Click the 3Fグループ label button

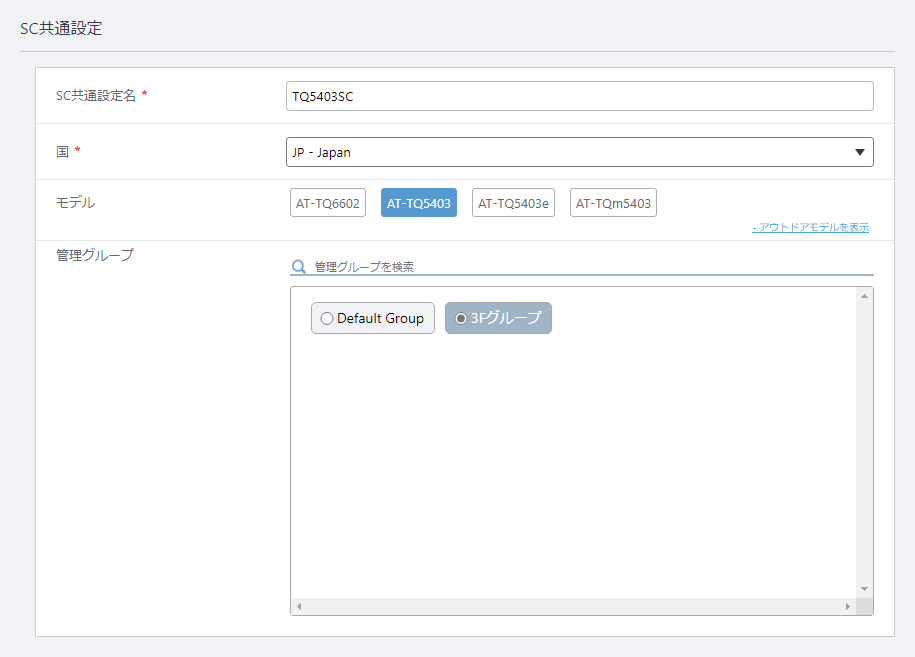(x=498, y=318)
